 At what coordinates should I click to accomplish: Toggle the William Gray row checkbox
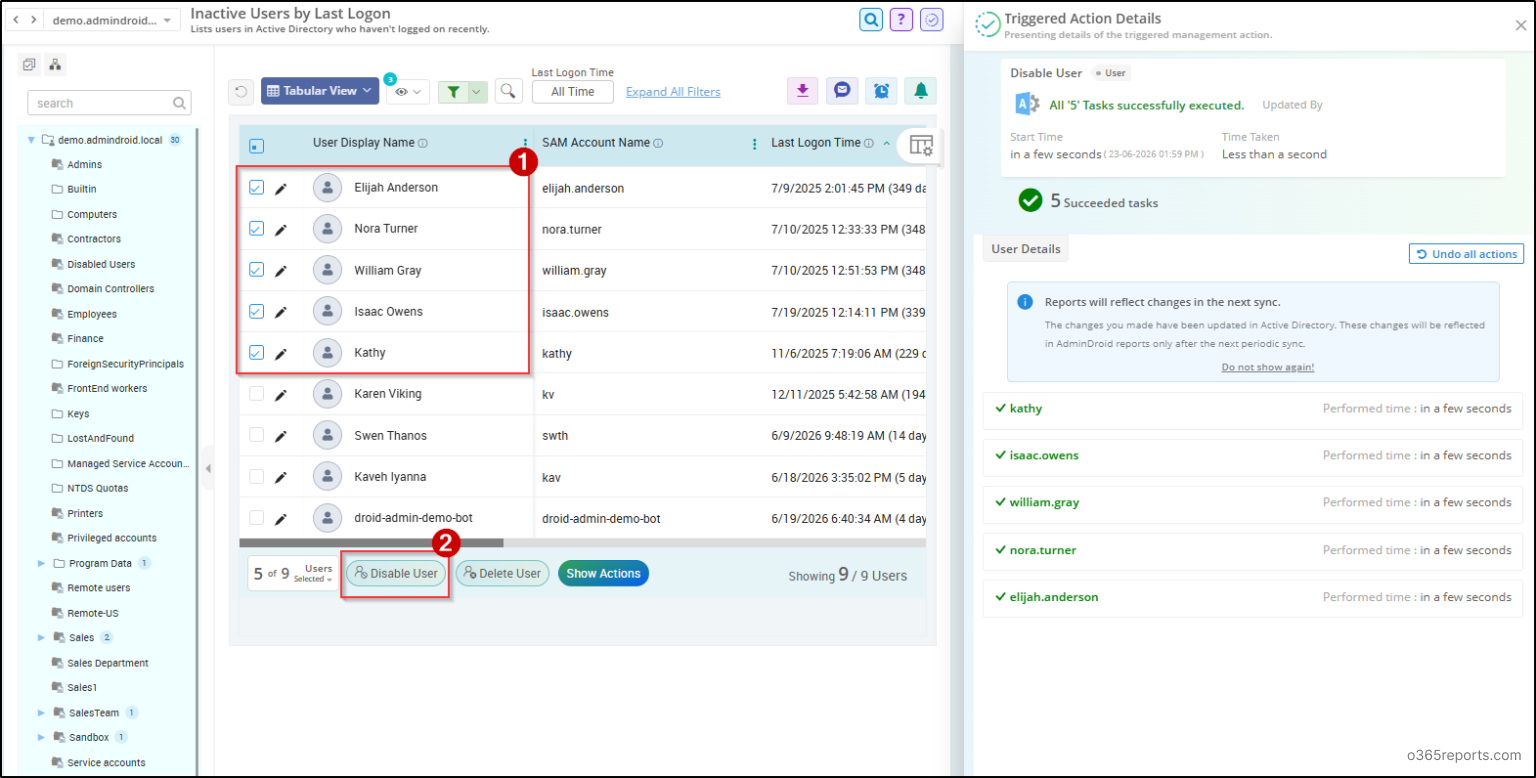pos(256,270)
